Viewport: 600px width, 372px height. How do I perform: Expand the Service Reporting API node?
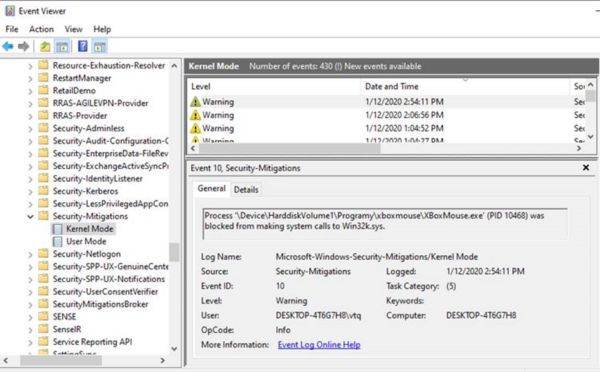[x=30, y=342]
